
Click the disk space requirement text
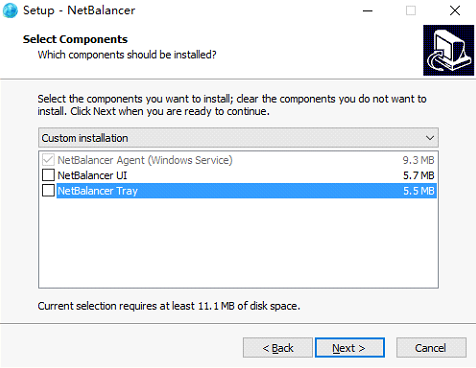pos(169,306)
